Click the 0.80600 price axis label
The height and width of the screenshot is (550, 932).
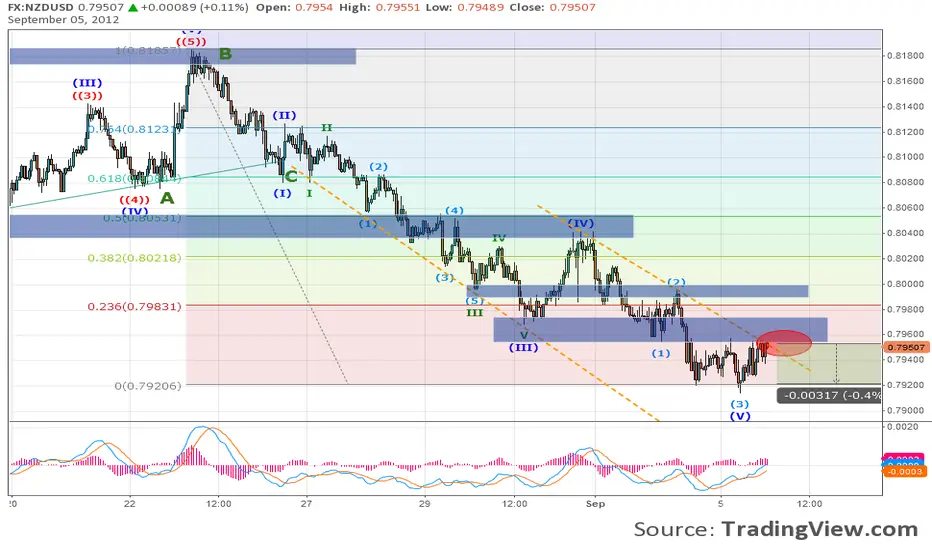click(905, 208)
